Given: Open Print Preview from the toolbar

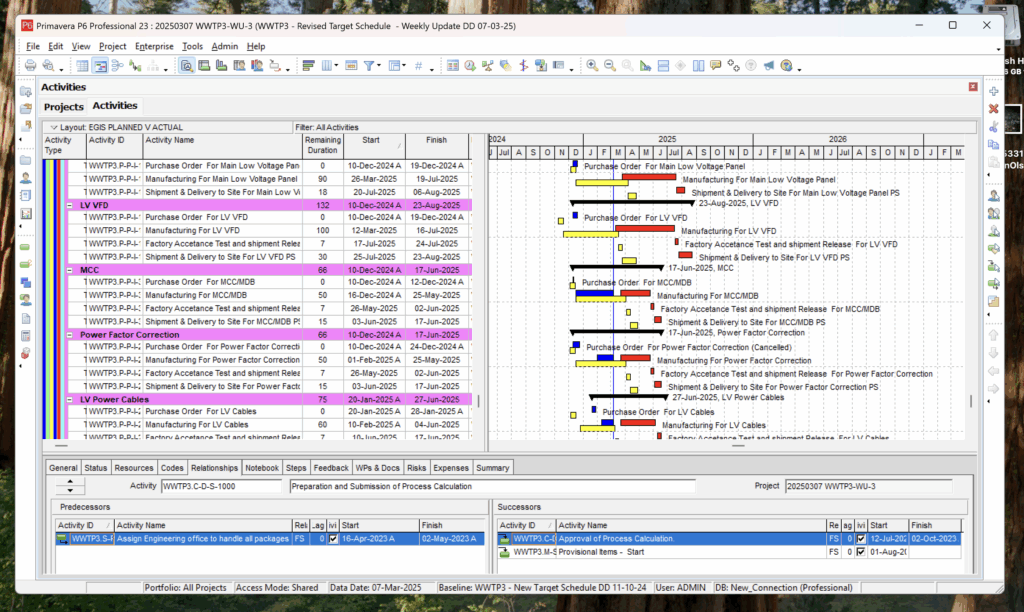Looking at the screenshot, I should 48,65.
